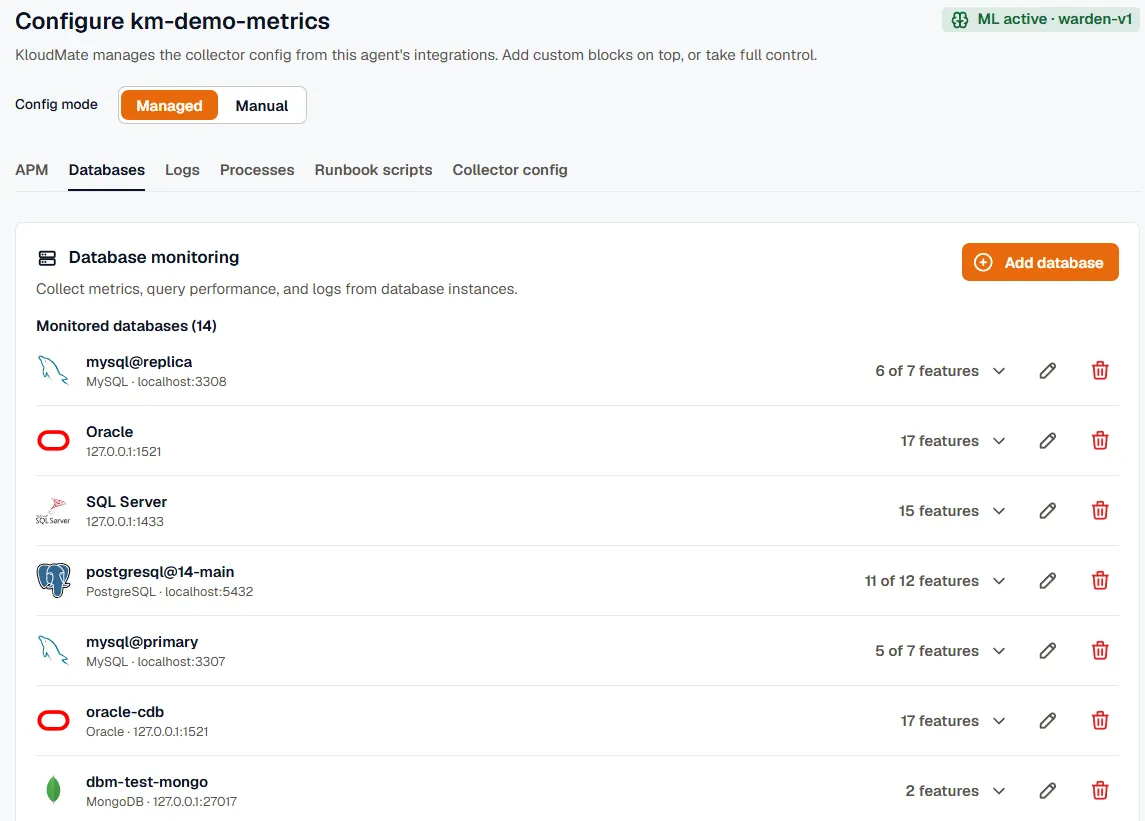Click the Add database button
Viewport: 1145px width, 821px height.
1040,262
